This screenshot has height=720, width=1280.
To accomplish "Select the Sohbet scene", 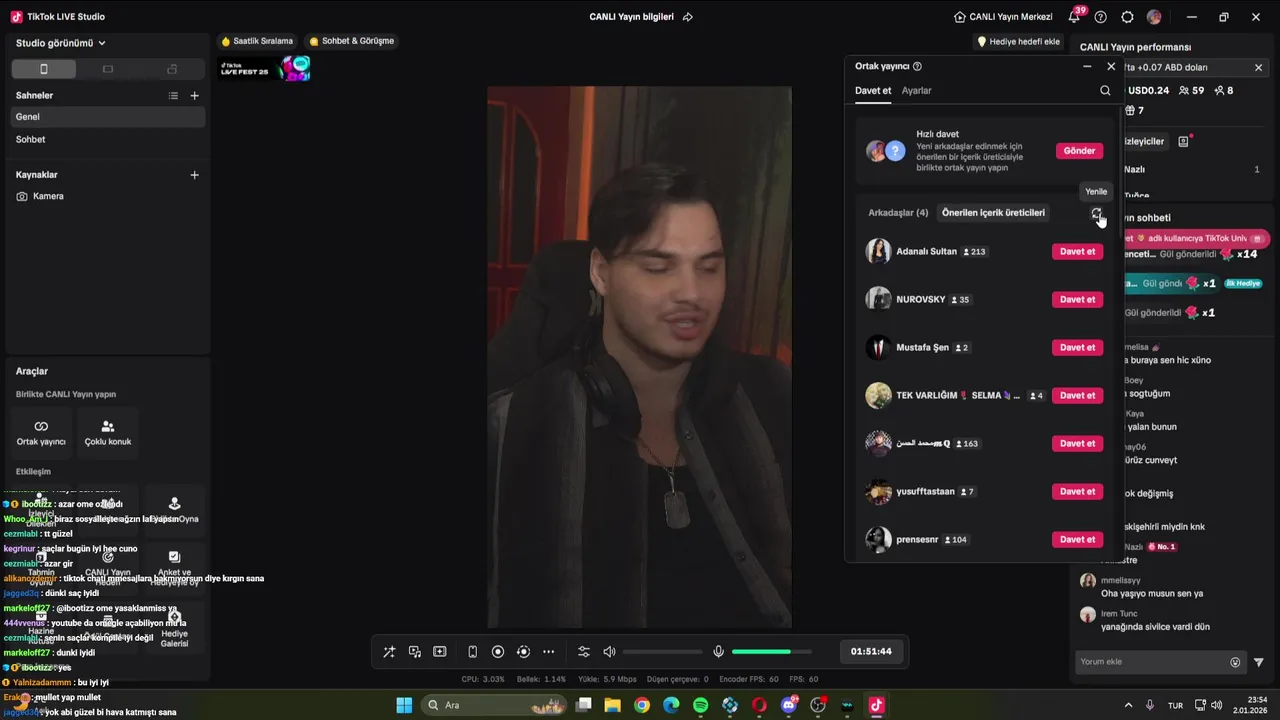I will 108,139.
